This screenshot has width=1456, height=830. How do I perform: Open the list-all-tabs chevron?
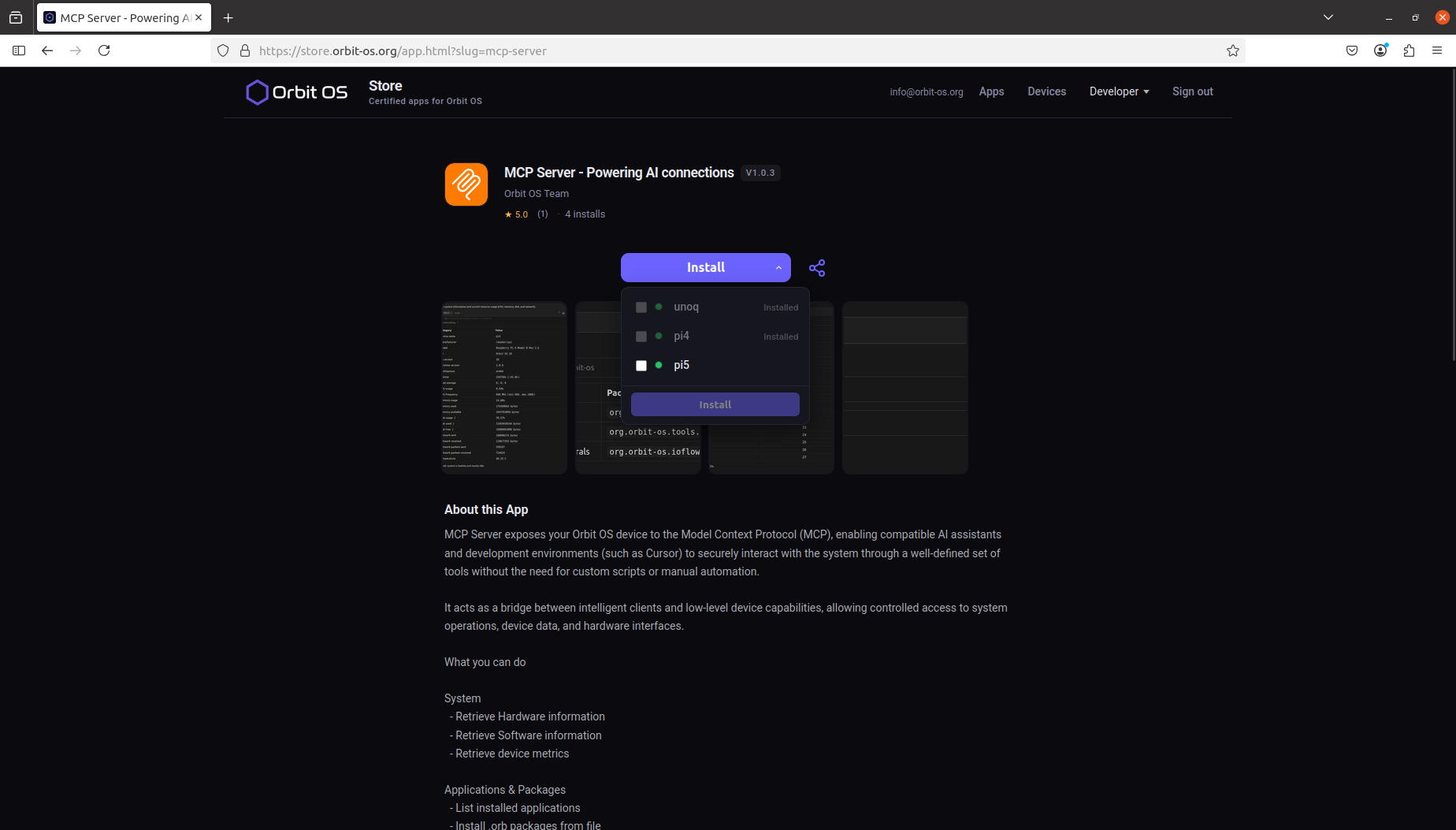pos(1328,17)
